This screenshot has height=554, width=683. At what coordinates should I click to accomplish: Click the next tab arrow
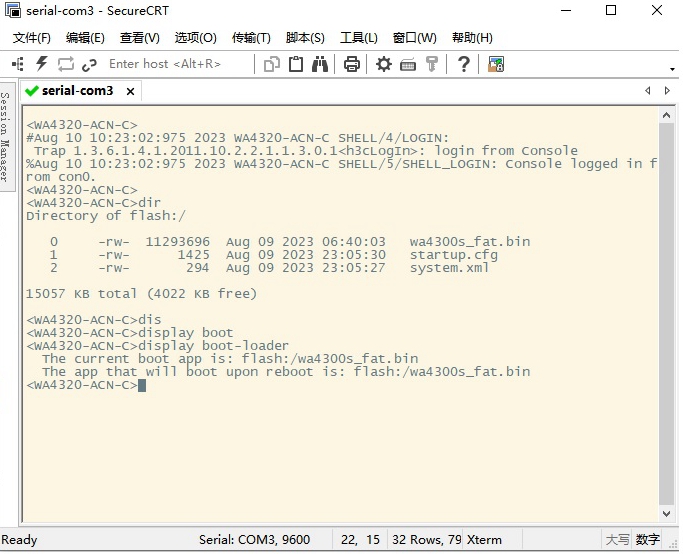coord(667,91)
